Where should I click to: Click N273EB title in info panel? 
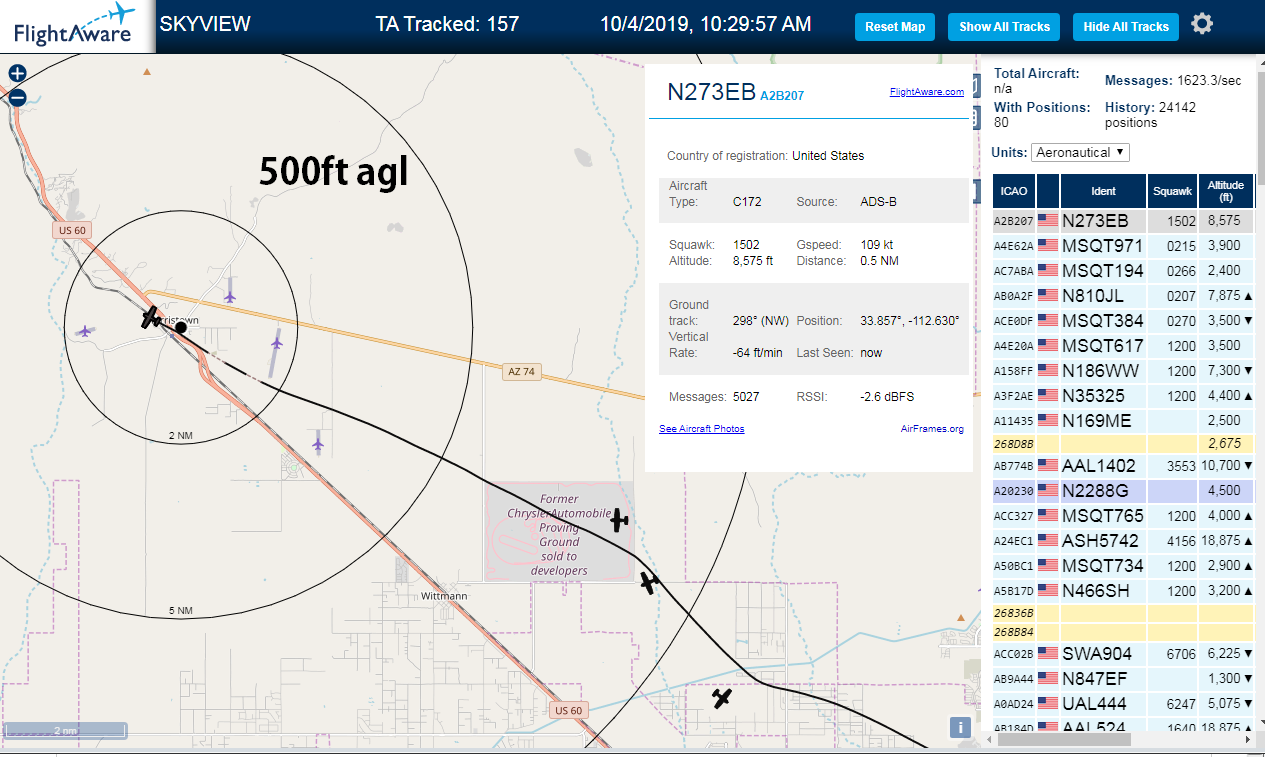coord(711,92)
